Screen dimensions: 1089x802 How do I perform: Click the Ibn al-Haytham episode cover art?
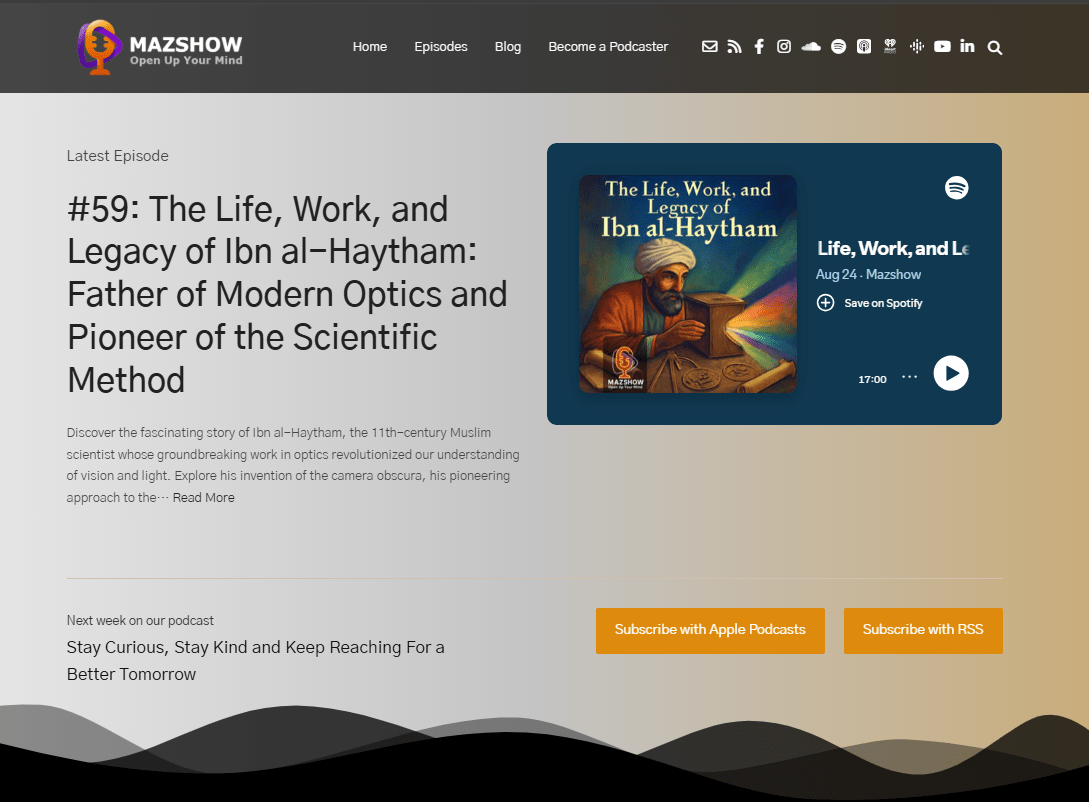688,284
